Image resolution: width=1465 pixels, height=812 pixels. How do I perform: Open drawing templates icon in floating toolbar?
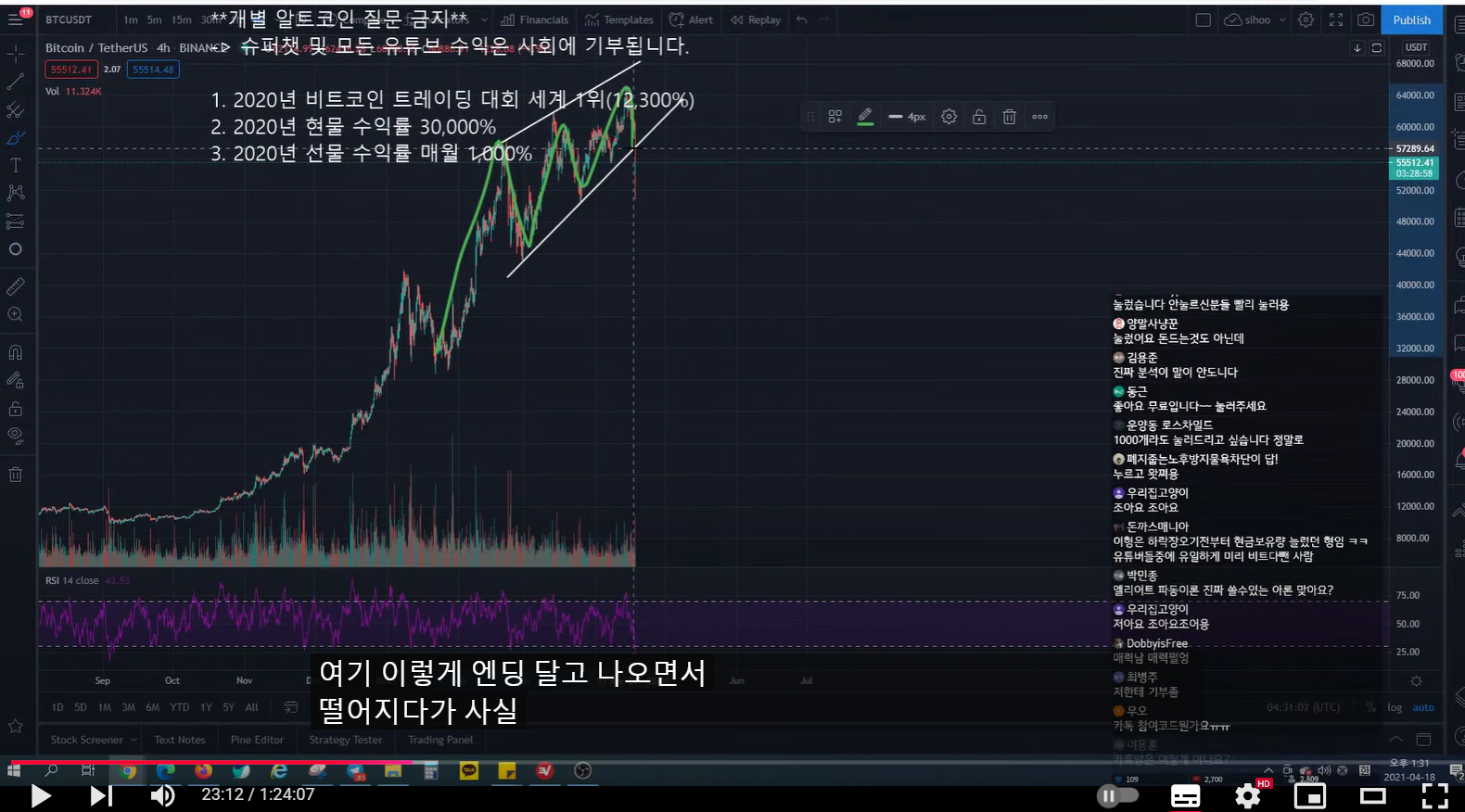835,117
